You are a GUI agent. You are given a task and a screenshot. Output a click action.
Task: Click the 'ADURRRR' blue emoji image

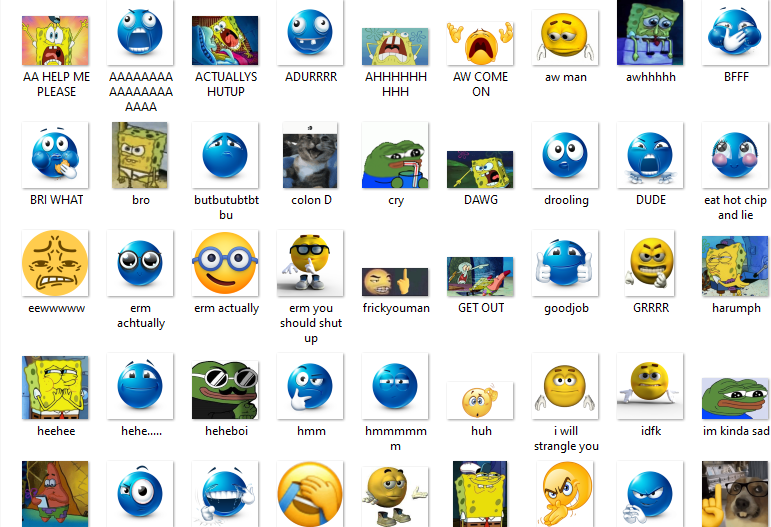310,32
